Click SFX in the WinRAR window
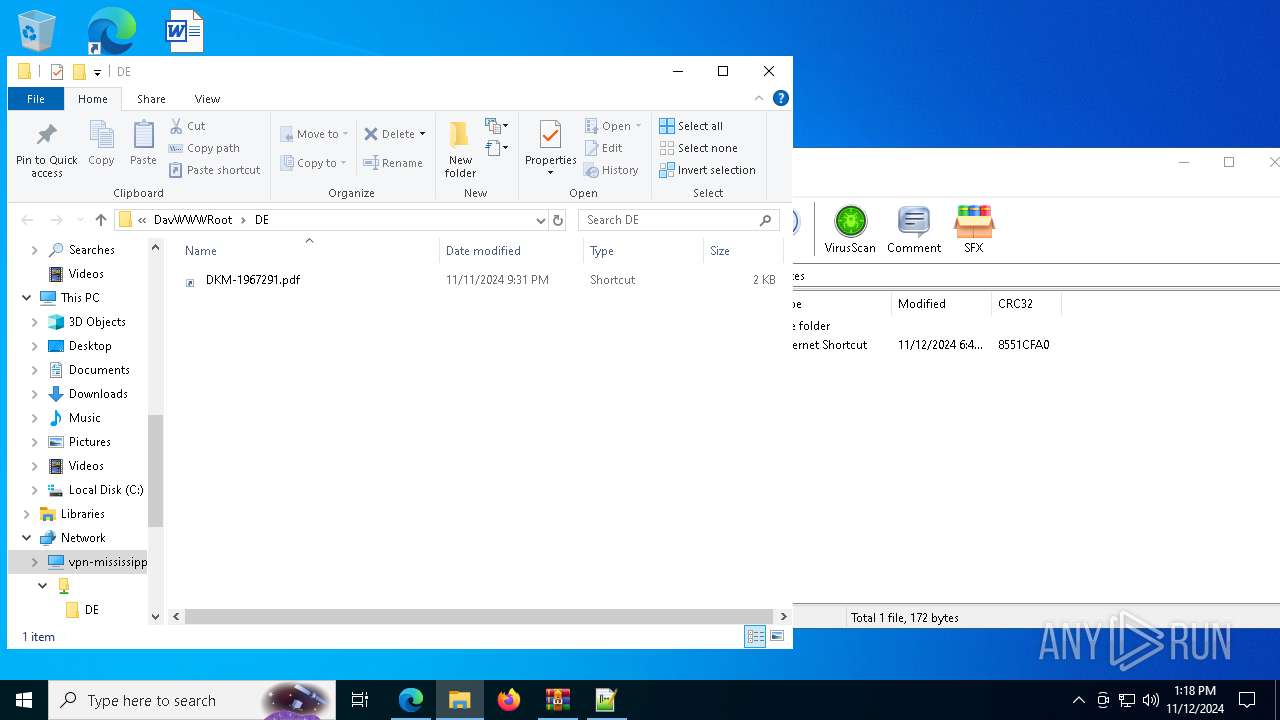 (x=974, y=229)
